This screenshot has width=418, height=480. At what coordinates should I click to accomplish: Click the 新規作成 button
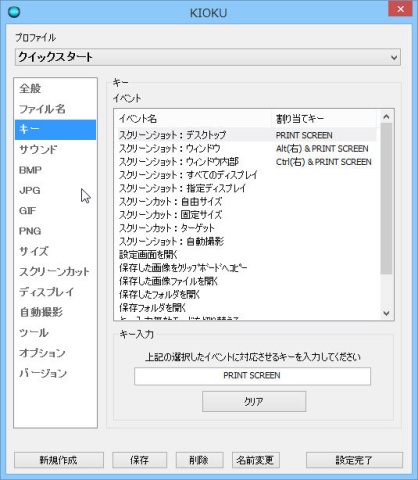59,460
